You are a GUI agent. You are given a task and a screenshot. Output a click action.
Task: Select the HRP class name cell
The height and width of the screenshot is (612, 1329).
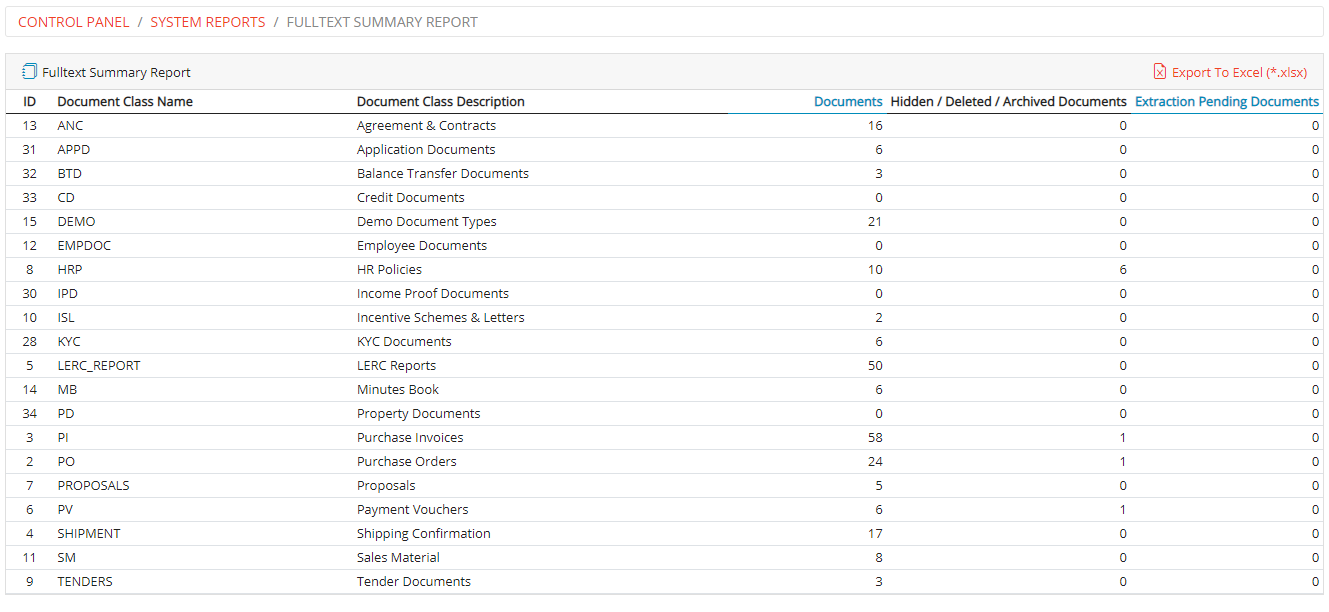[70, 270]
